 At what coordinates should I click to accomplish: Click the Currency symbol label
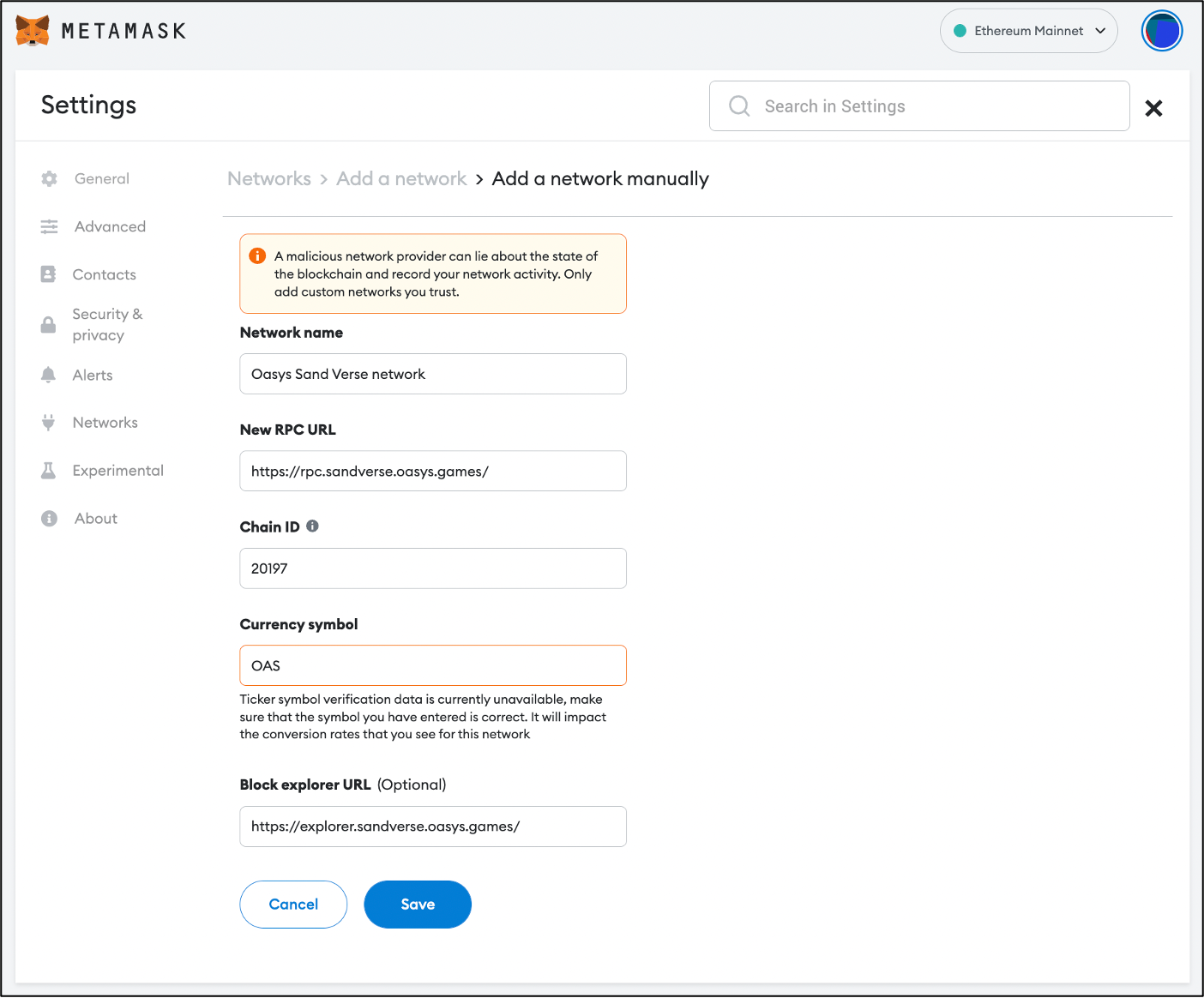298,624
